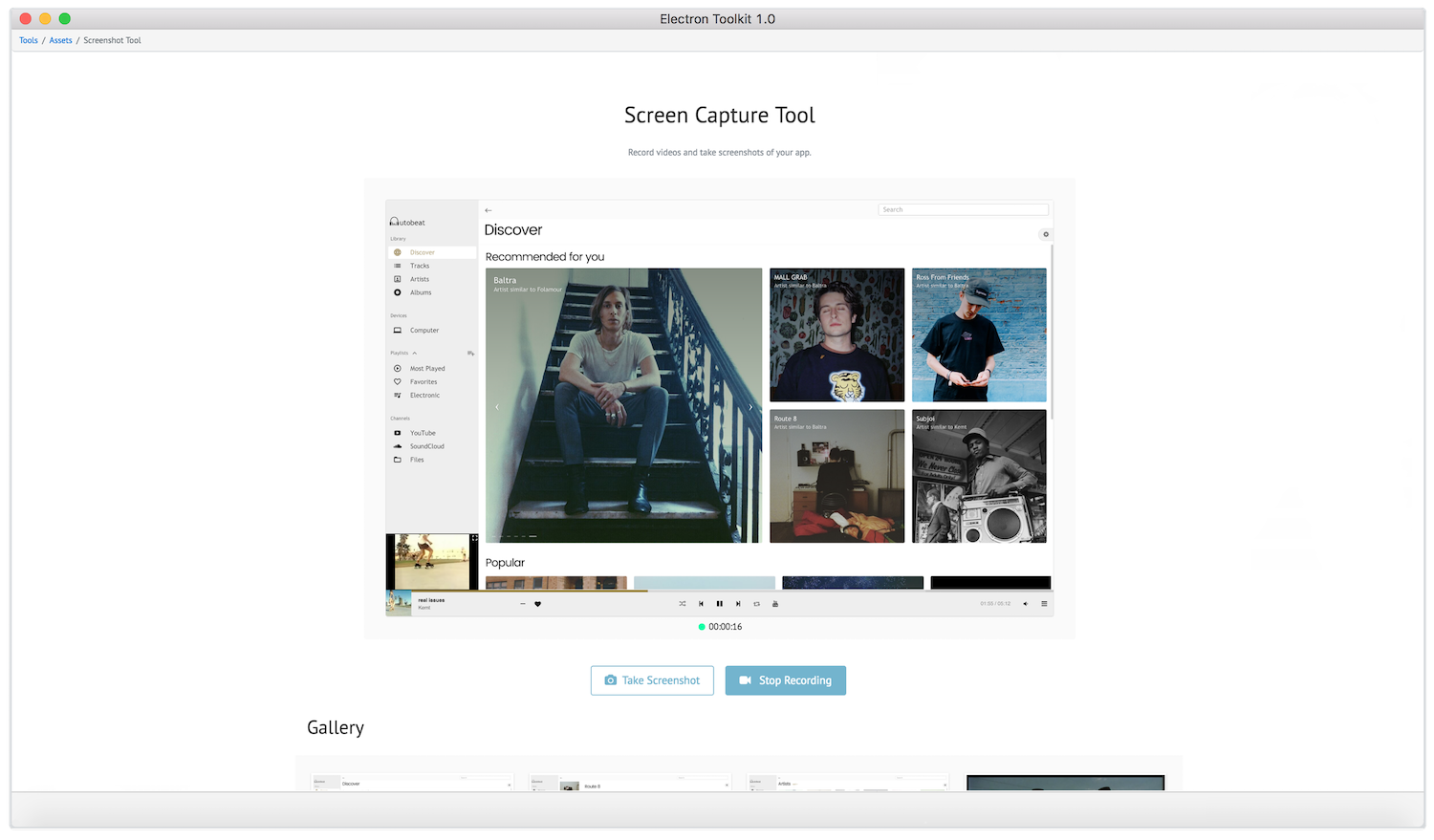Open the Electronic playlist
The image size is (1434, 840).
[424, 396]
